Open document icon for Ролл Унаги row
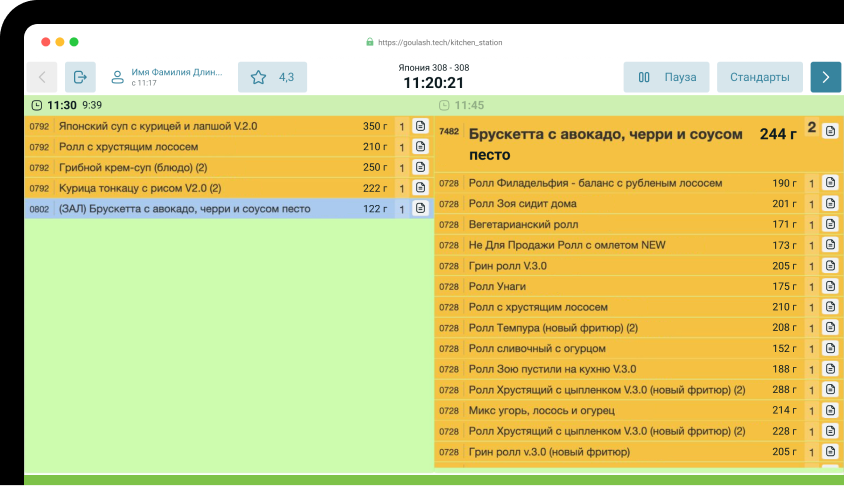 click(x=829, y=286)
